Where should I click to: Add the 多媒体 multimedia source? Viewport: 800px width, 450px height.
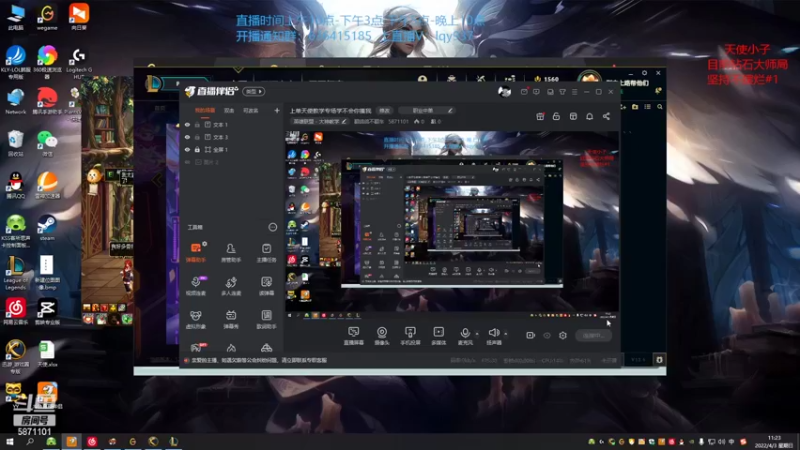point(439,336)
